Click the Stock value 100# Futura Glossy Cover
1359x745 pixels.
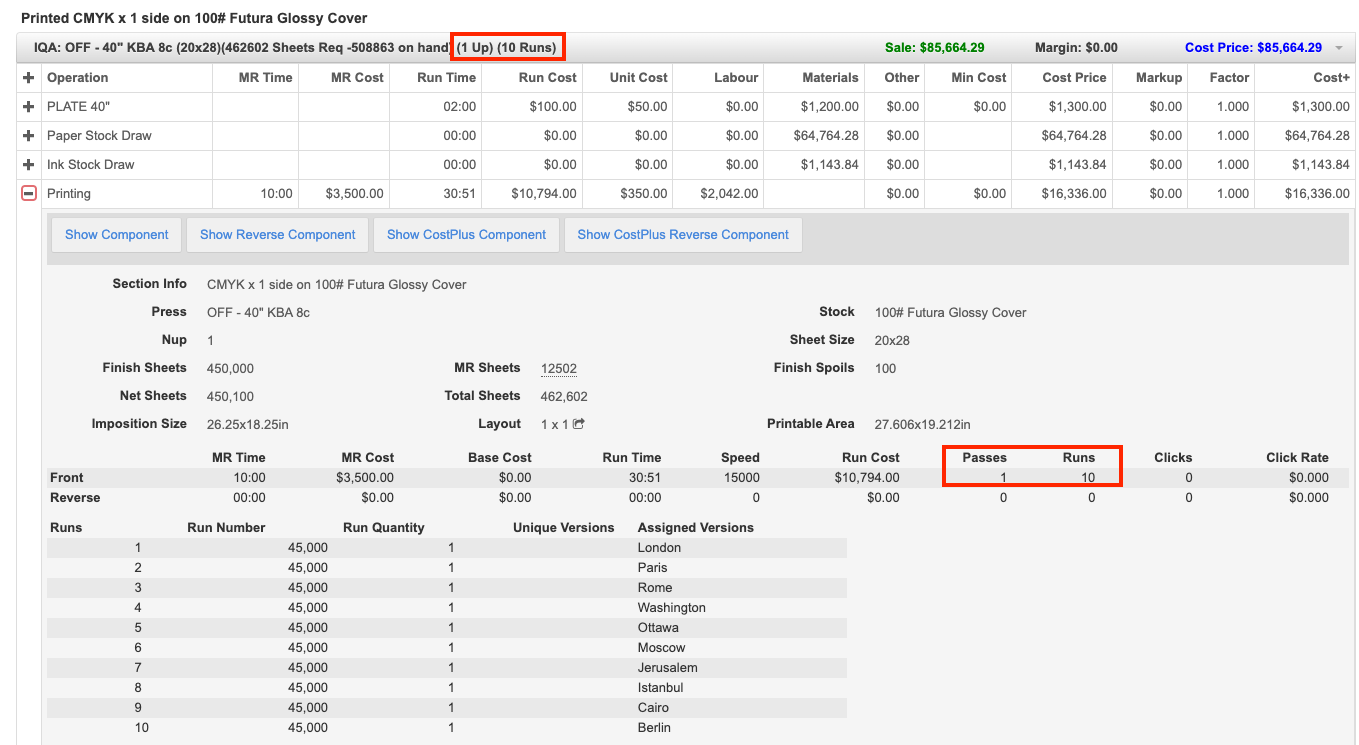(x=951, y=313)
